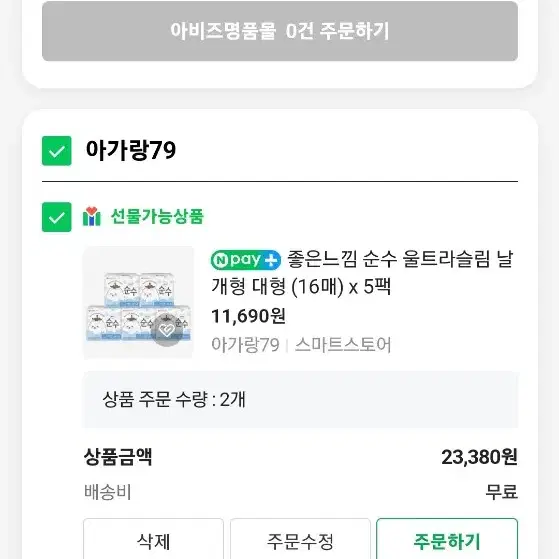Image resolution: width=559 pixels, height=559 pixels.
Task: Uncheck the 아가랑79 store checkbox
Action: [x=56, y=151]
